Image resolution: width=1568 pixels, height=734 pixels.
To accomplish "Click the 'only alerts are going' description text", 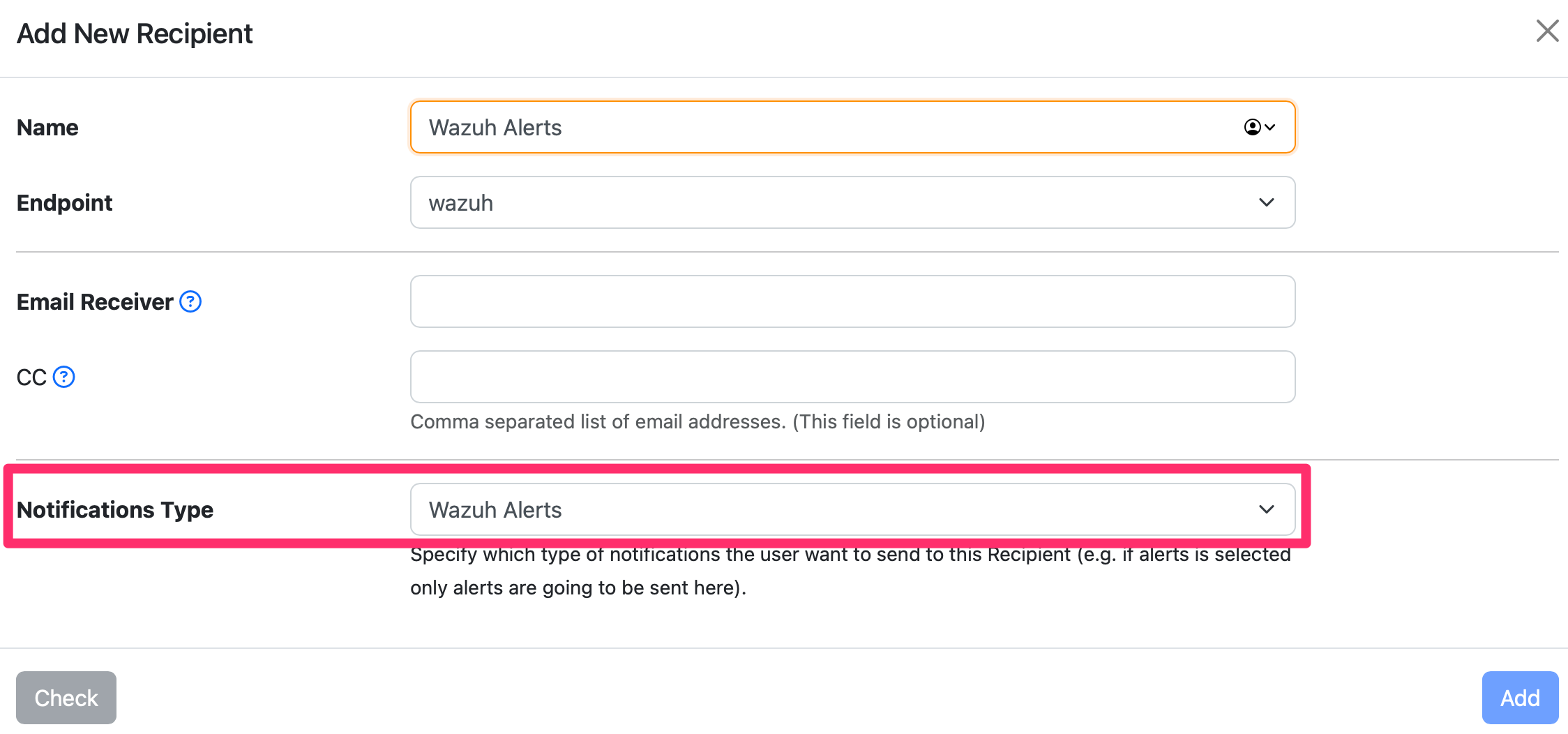I will 578,587.
